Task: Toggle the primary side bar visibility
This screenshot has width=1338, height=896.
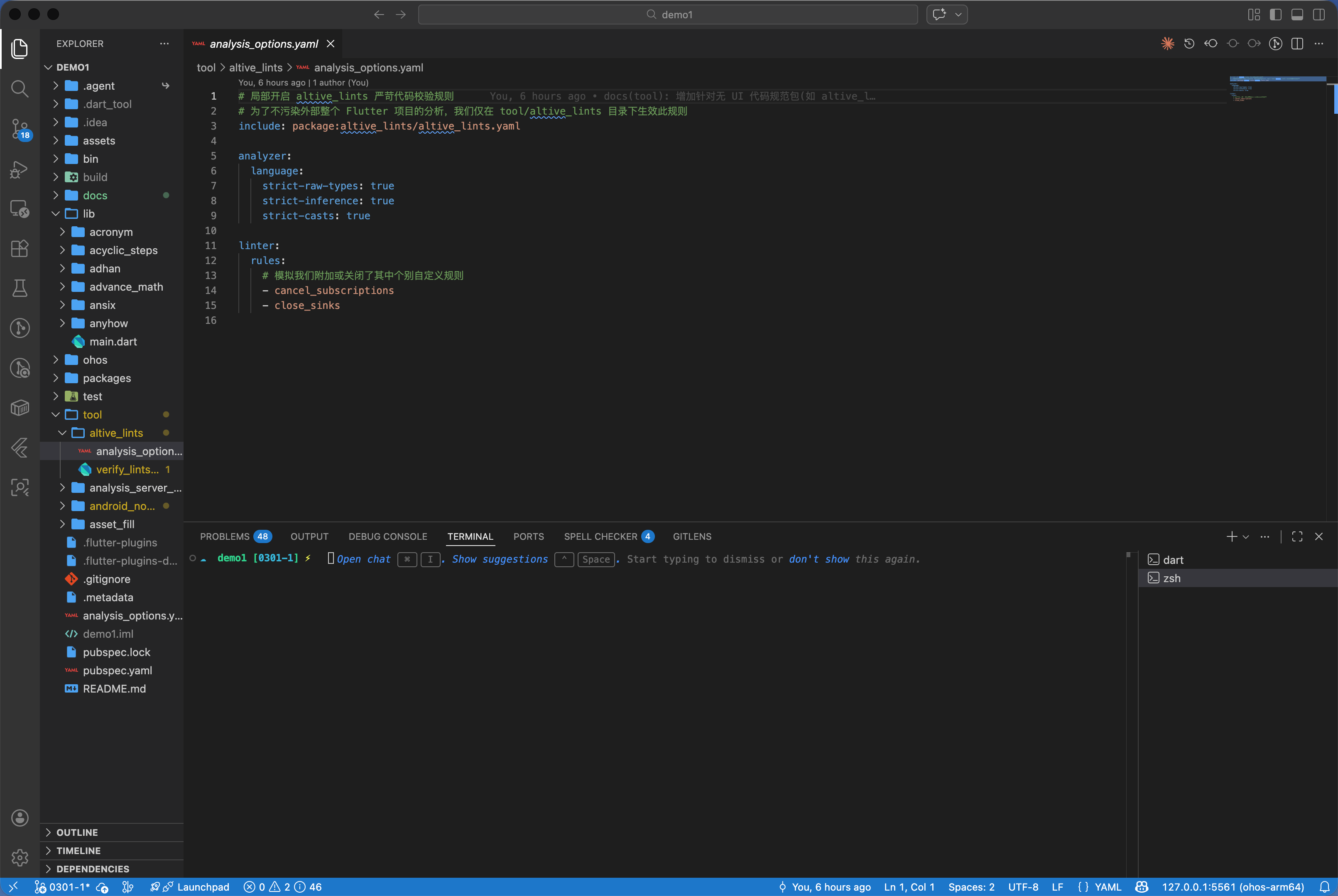Action: click(x=1276, y=14)
